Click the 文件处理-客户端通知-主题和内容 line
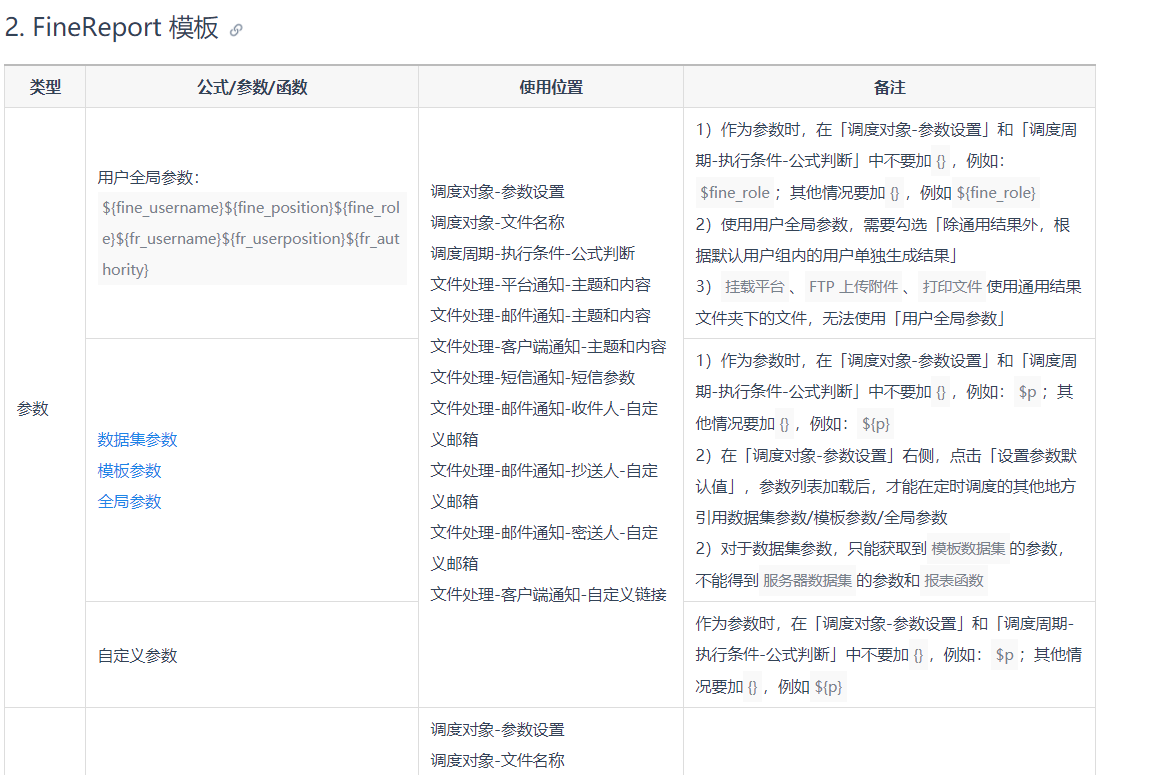Viewport: 1151px width, 775px height. coord(548,346)
